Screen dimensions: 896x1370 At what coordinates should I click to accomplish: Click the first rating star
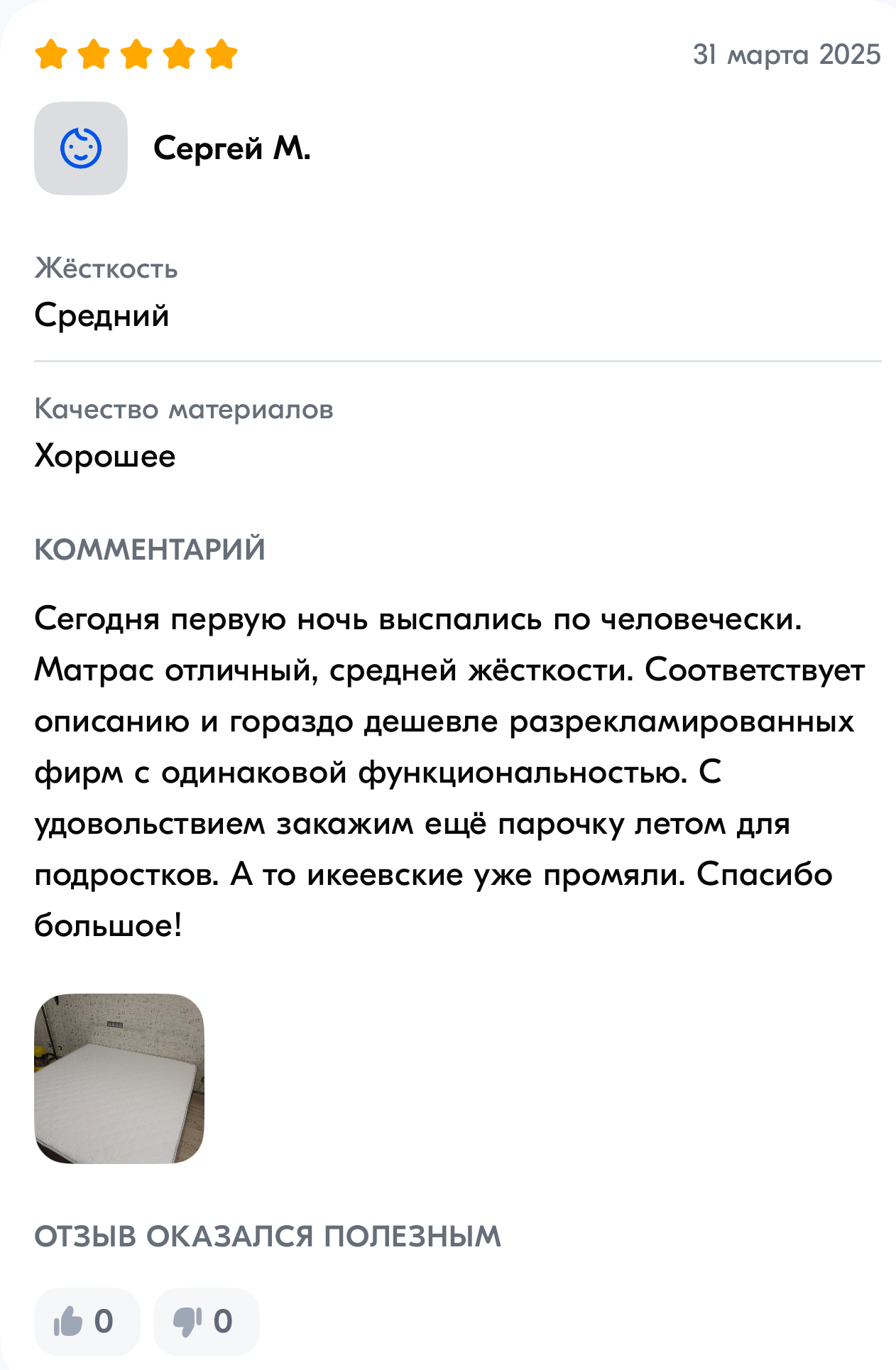pos(51,55)
